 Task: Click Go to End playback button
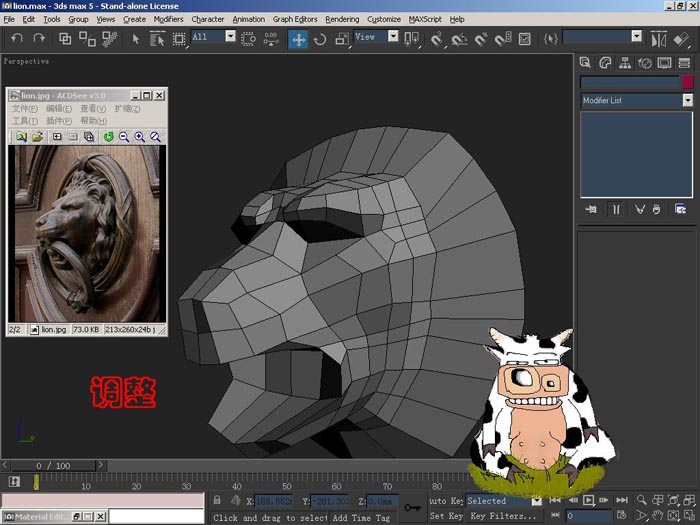click(x=621, y=500)
